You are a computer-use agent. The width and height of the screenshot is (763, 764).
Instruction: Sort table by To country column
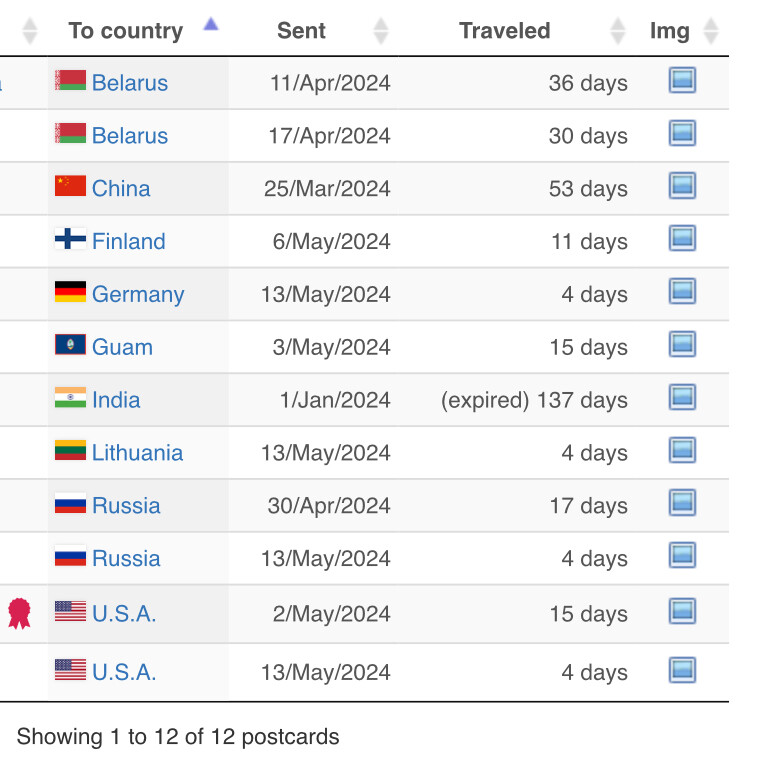click(126, 31)
